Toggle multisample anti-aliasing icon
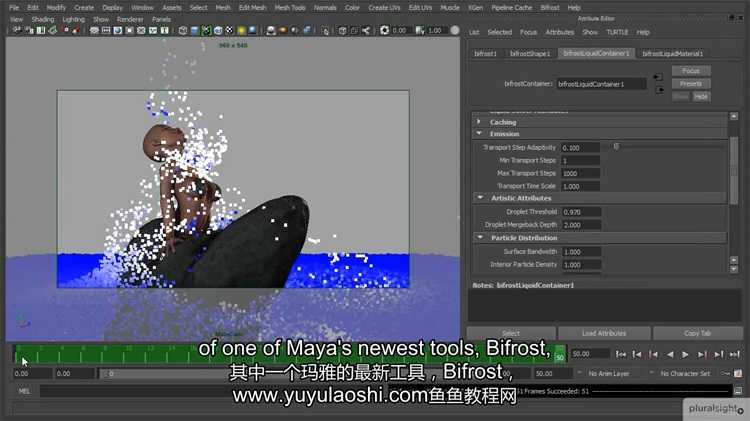 tap(295, 31)
